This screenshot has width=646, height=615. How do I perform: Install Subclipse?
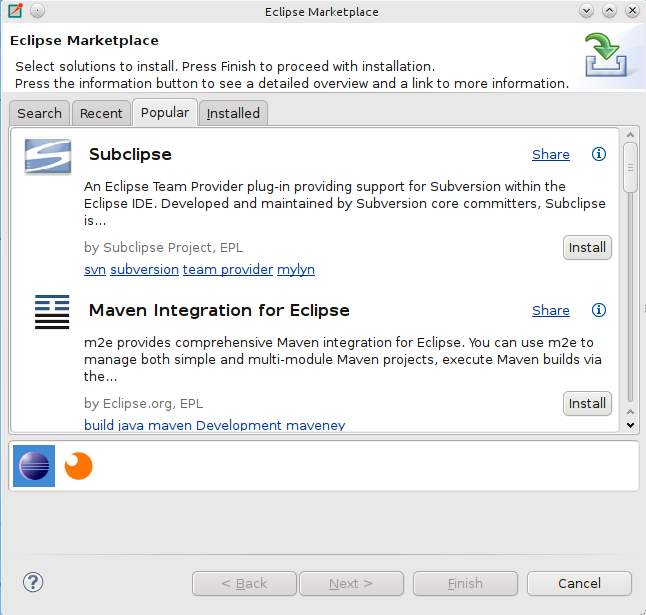[x=587, y=248]
